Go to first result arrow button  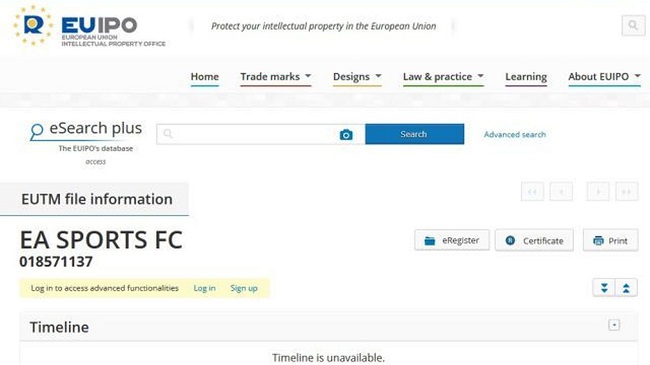coord(533,192)
